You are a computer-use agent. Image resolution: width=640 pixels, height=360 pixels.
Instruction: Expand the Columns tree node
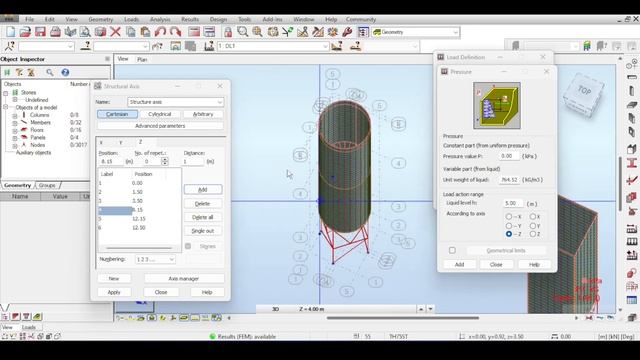15,116
